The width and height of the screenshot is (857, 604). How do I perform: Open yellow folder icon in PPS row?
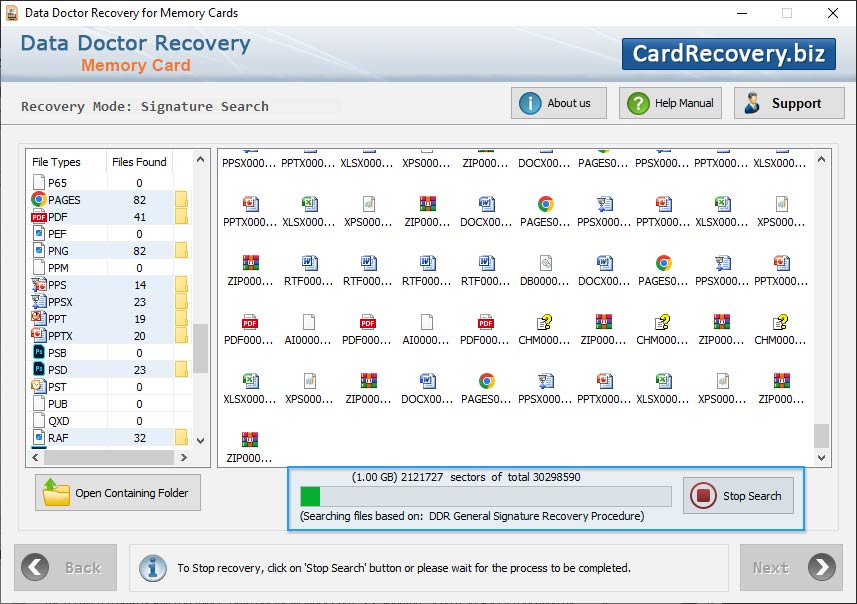181,285
